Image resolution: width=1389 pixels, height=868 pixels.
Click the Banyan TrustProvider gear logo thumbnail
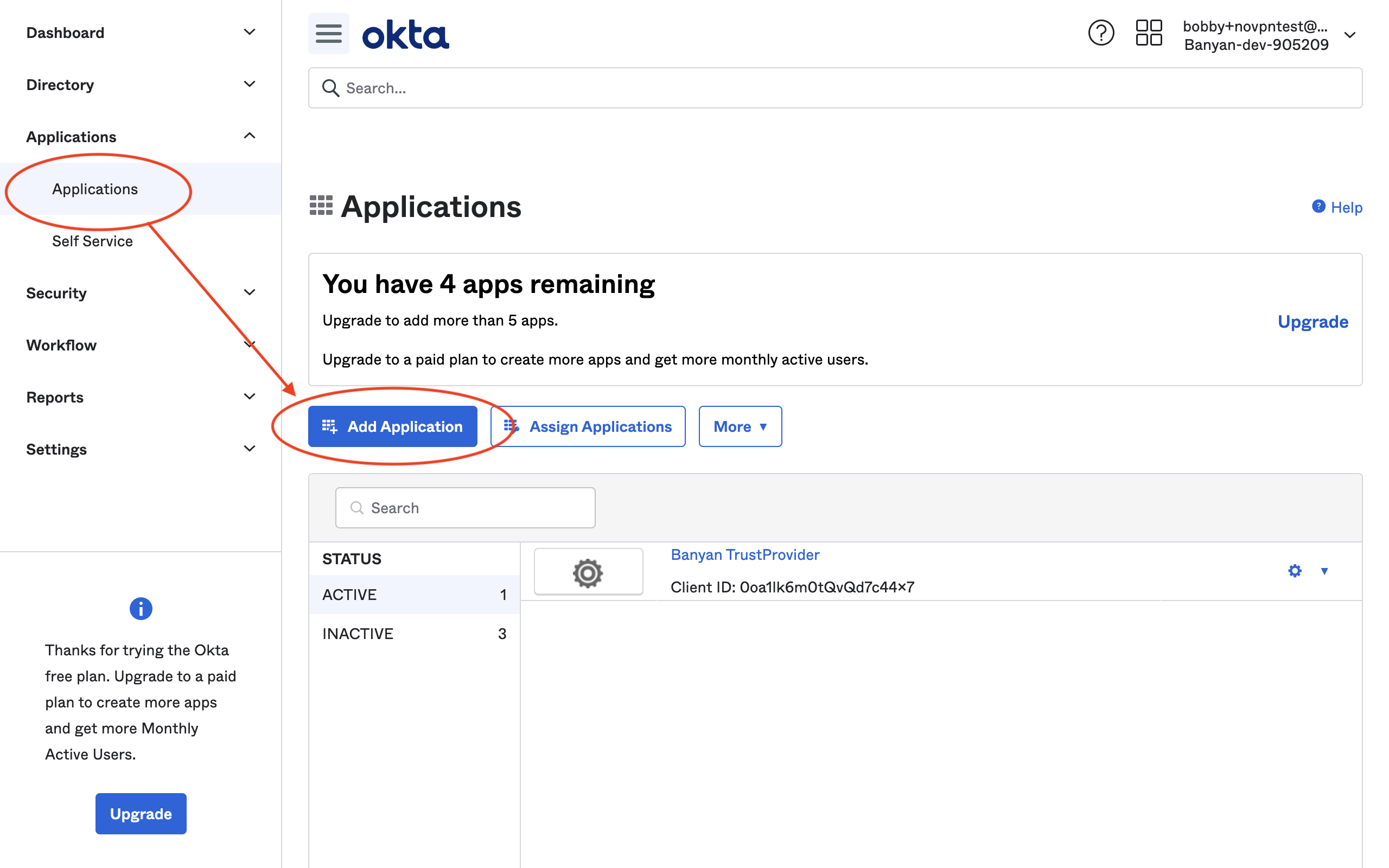[x=588, y=572]
